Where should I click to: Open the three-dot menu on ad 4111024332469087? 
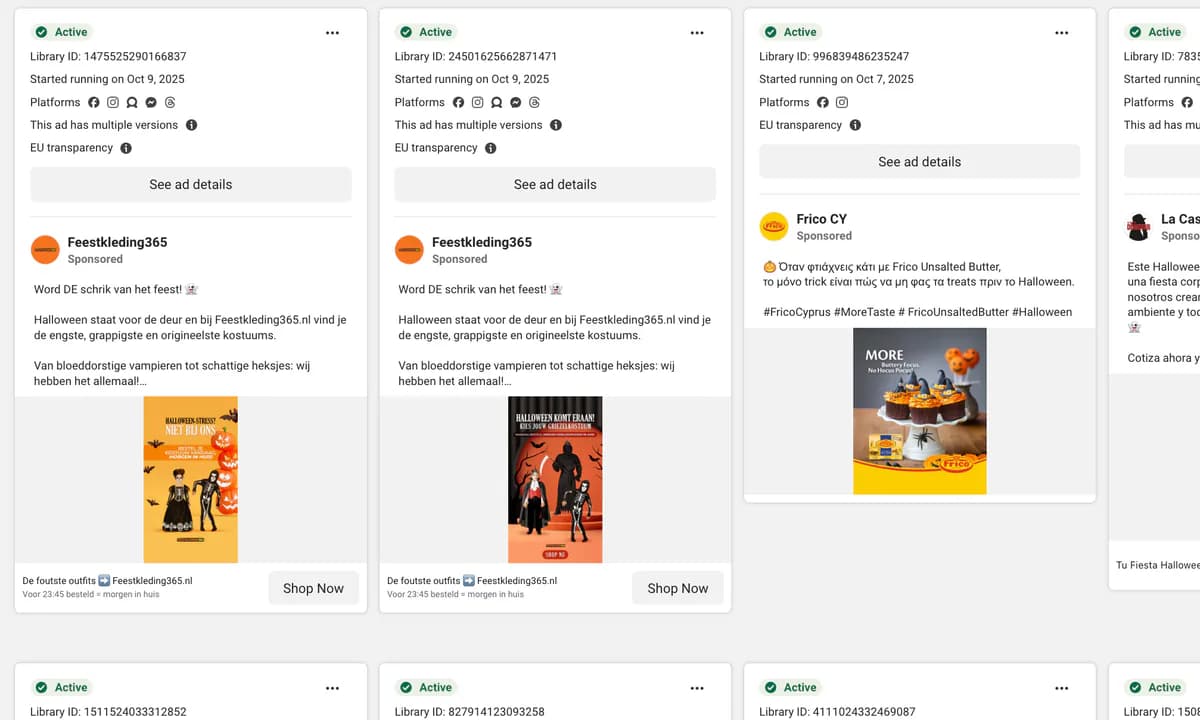coord(1061,688)
